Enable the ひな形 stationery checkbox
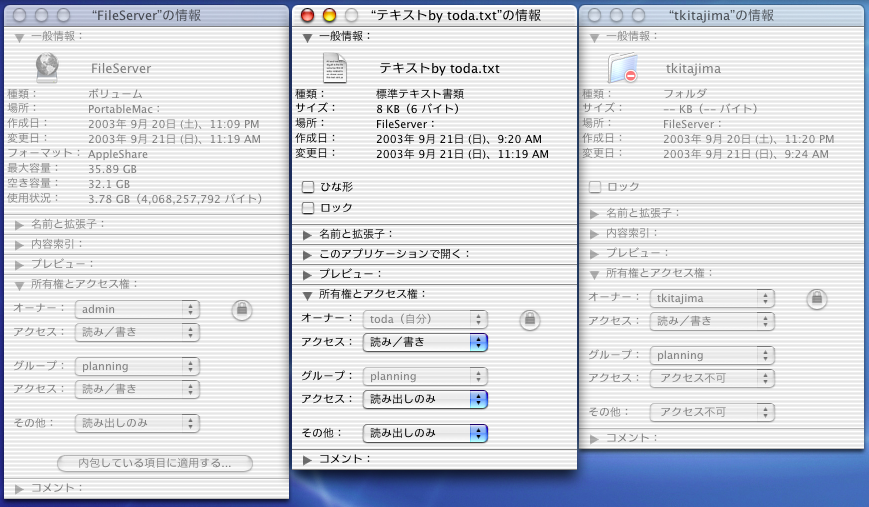The height and width of the screenshot is (507, 869). click(x=308, y=187)
